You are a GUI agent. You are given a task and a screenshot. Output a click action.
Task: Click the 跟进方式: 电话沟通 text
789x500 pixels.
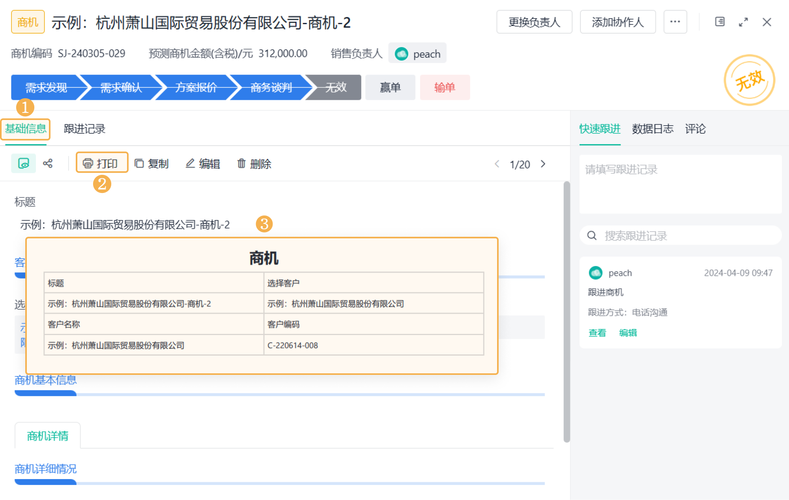(627, 312)
